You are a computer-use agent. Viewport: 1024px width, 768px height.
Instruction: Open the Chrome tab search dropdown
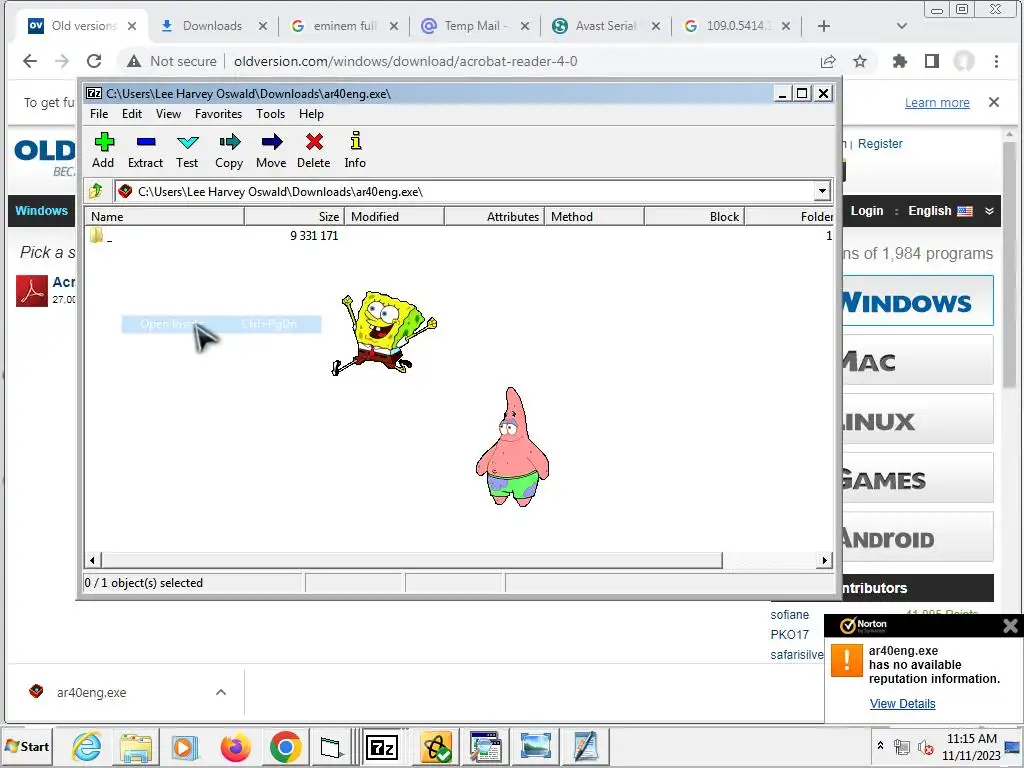902,26
